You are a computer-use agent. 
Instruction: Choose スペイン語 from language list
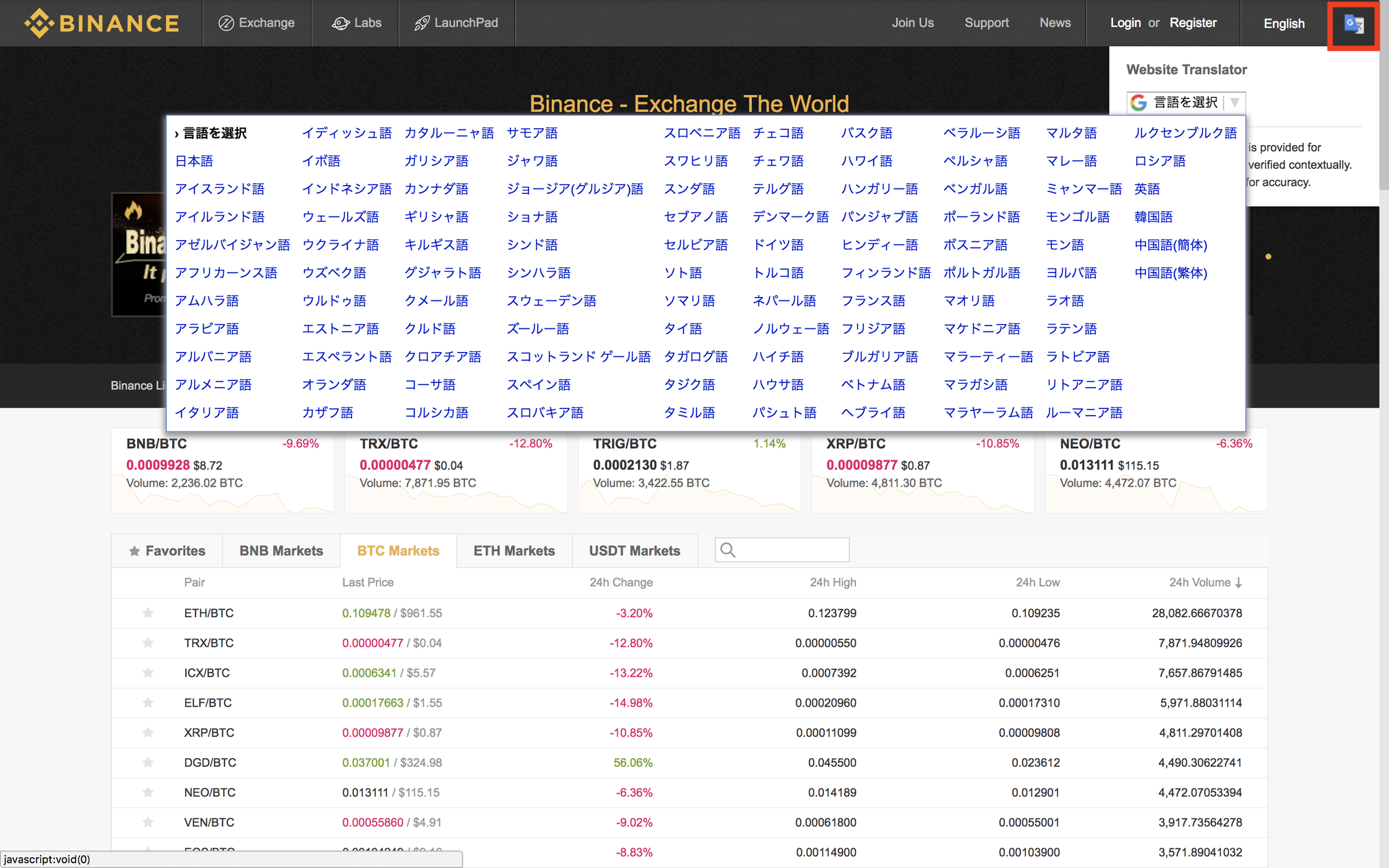tap(539, 384)
